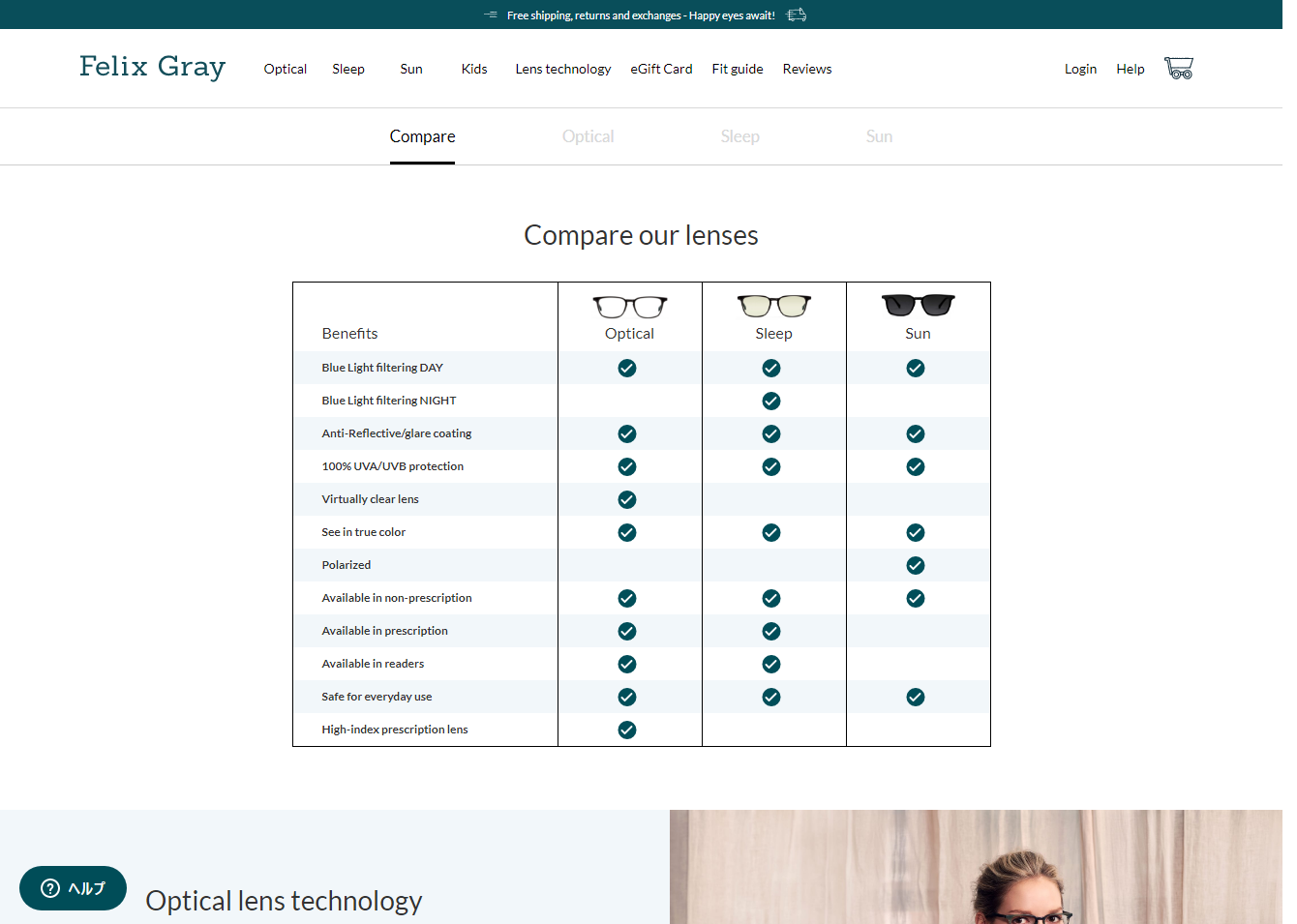Go to Lens technology page
The image size is (1297, 924).
[x=563, y=69]
